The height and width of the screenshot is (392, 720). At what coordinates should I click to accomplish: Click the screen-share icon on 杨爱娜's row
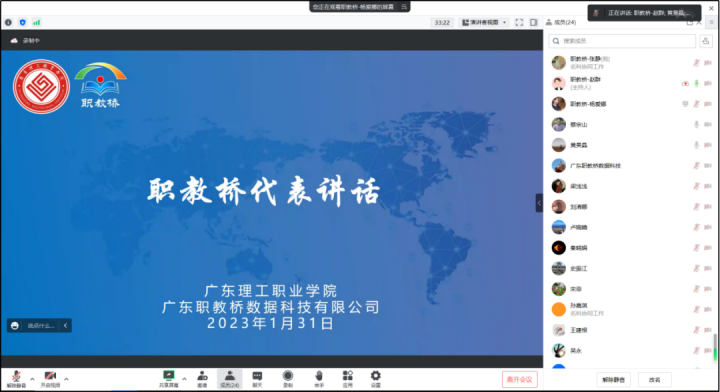685,104
